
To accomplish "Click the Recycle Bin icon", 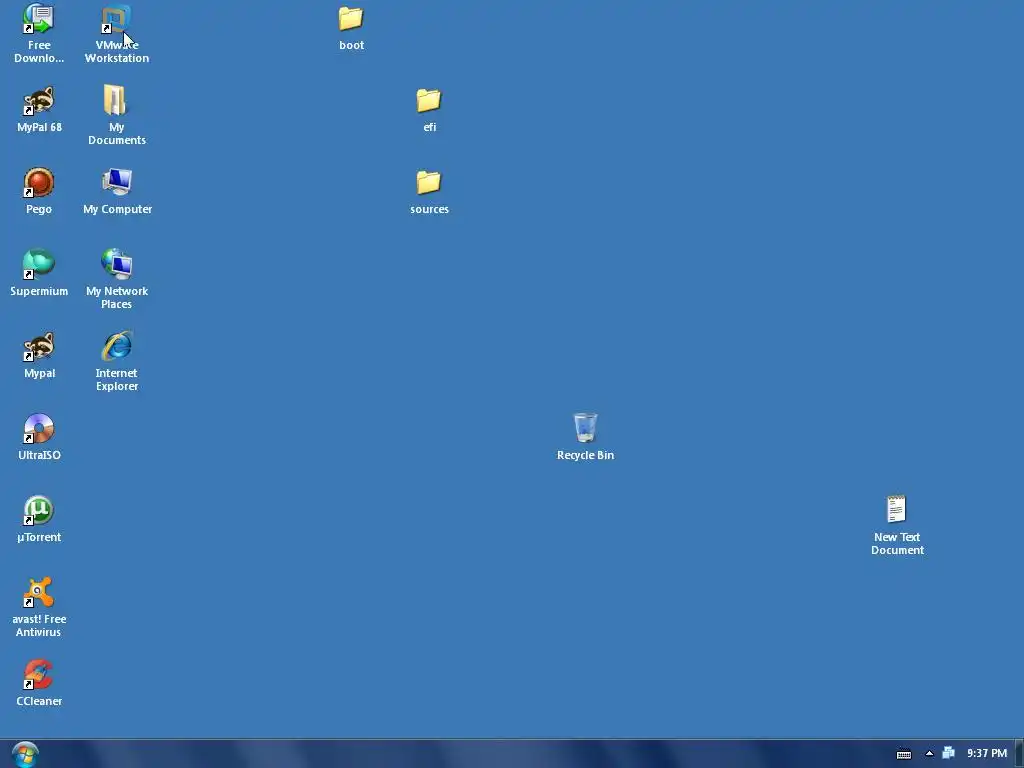I will (x=585, y=428).
